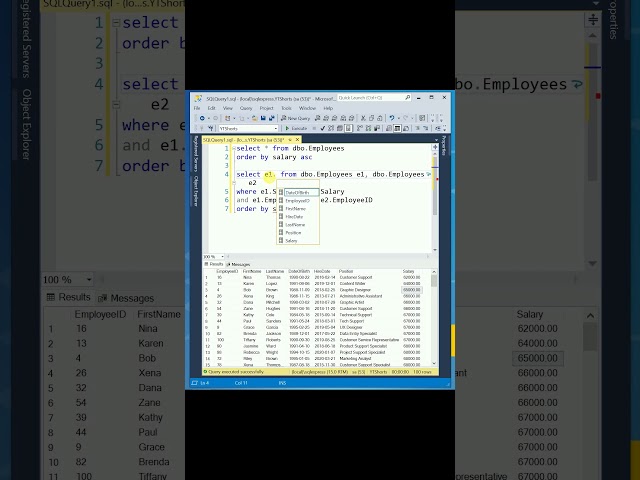Click the Display Estimated Execution Plan icon

click(x=331, y=128)
